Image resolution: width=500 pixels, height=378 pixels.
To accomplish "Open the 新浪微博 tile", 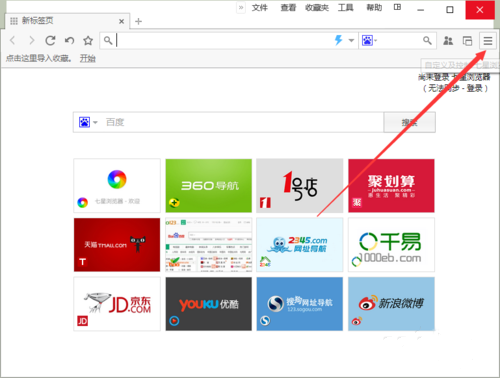I will point(391,304).
